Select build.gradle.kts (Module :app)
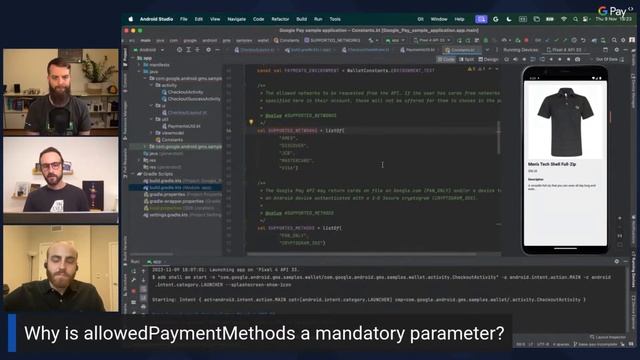Screen dimensions: 640x360 pyautogui.click(x=176, y=188)
